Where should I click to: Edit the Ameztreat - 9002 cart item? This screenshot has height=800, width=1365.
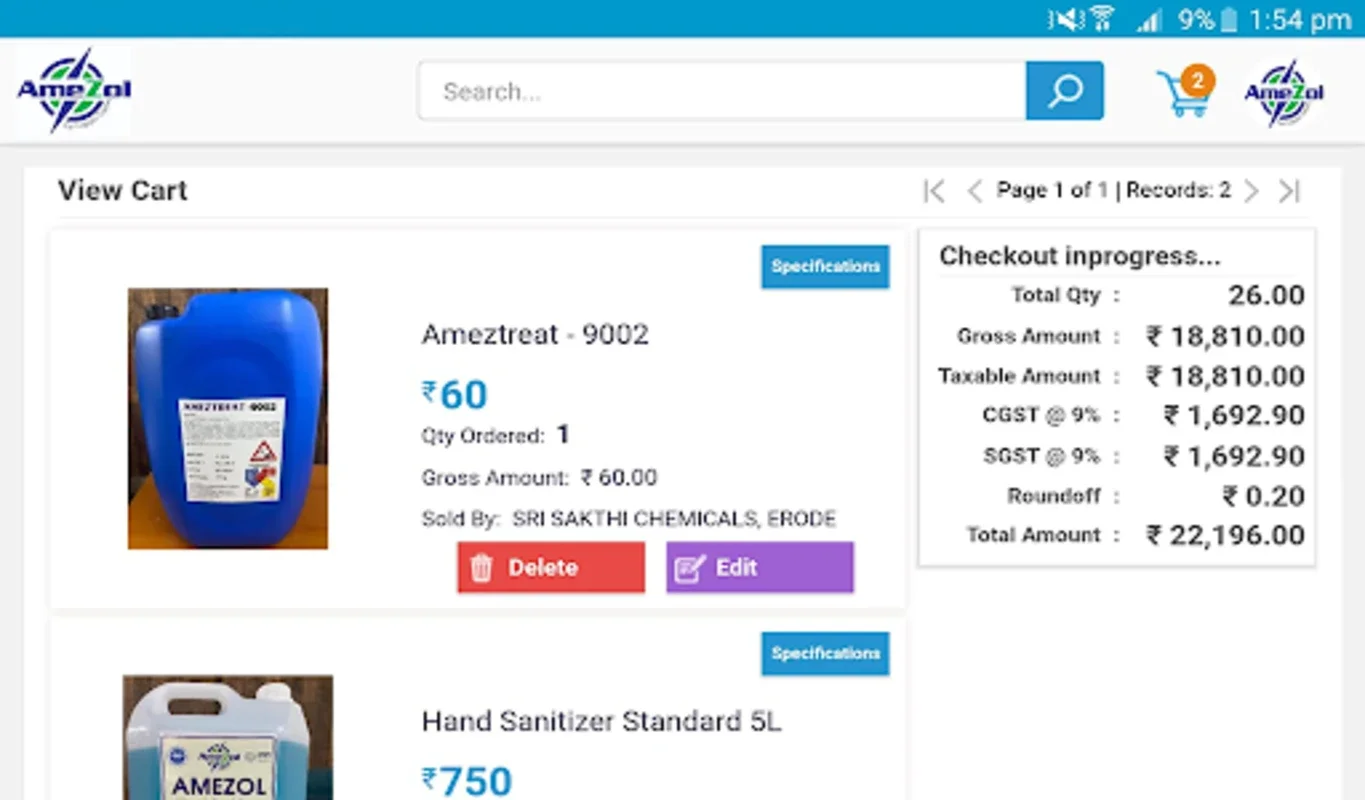[x=760, y=568]
